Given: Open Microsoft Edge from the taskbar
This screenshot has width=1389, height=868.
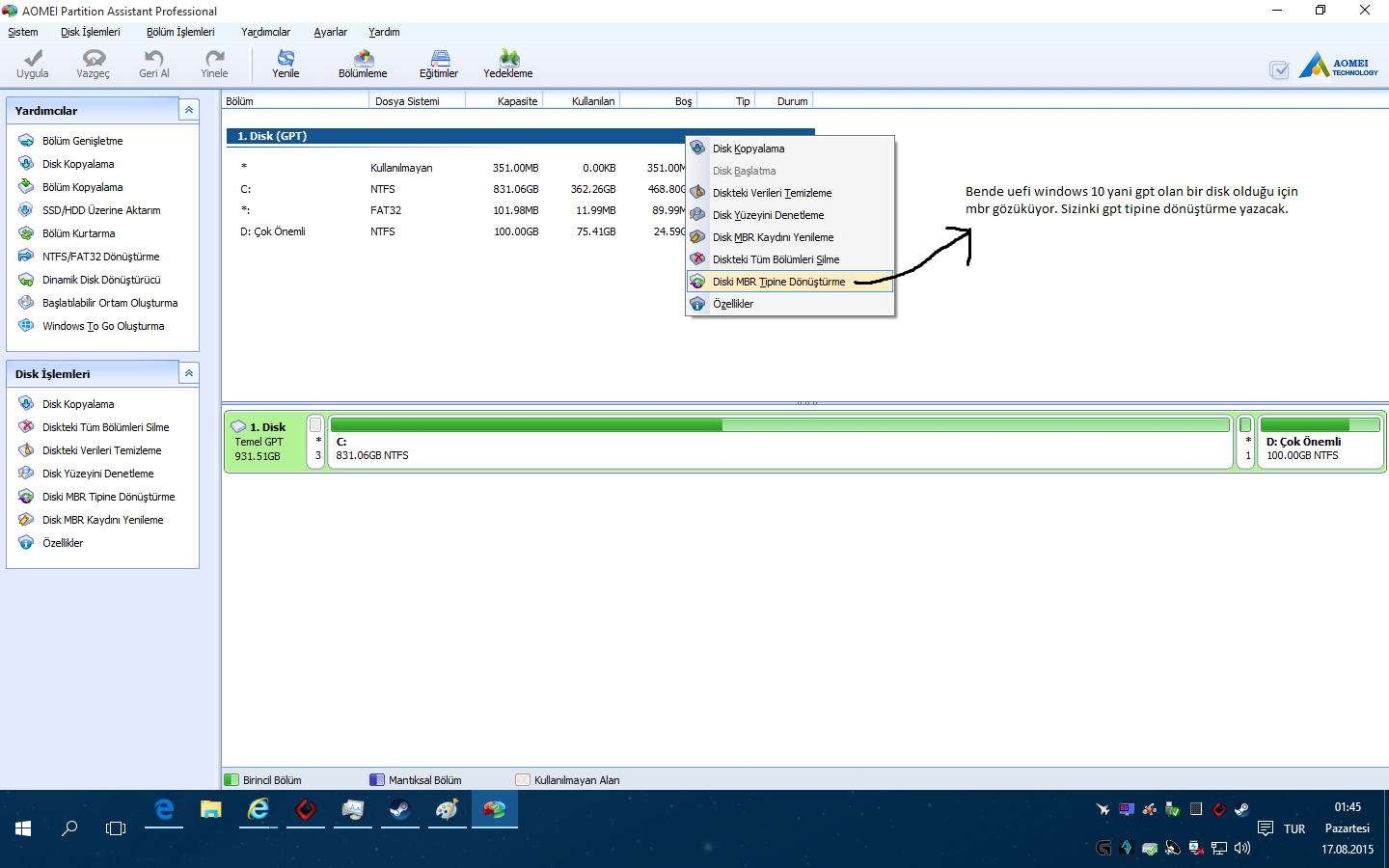Looking at the screenshot, I should [x=164, y=810].
